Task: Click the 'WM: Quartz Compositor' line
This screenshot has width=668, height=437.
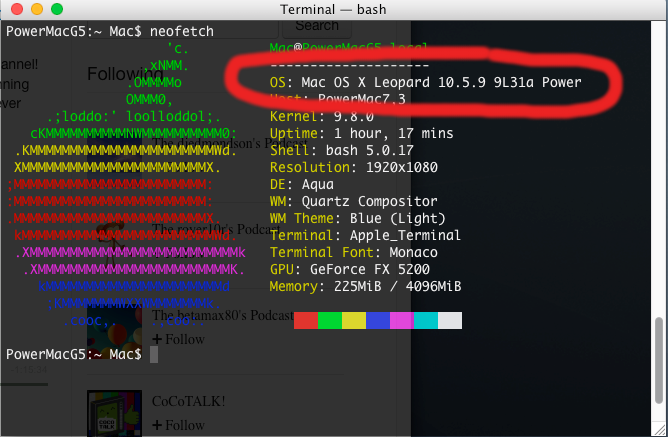Action: [x=354, y=201]
